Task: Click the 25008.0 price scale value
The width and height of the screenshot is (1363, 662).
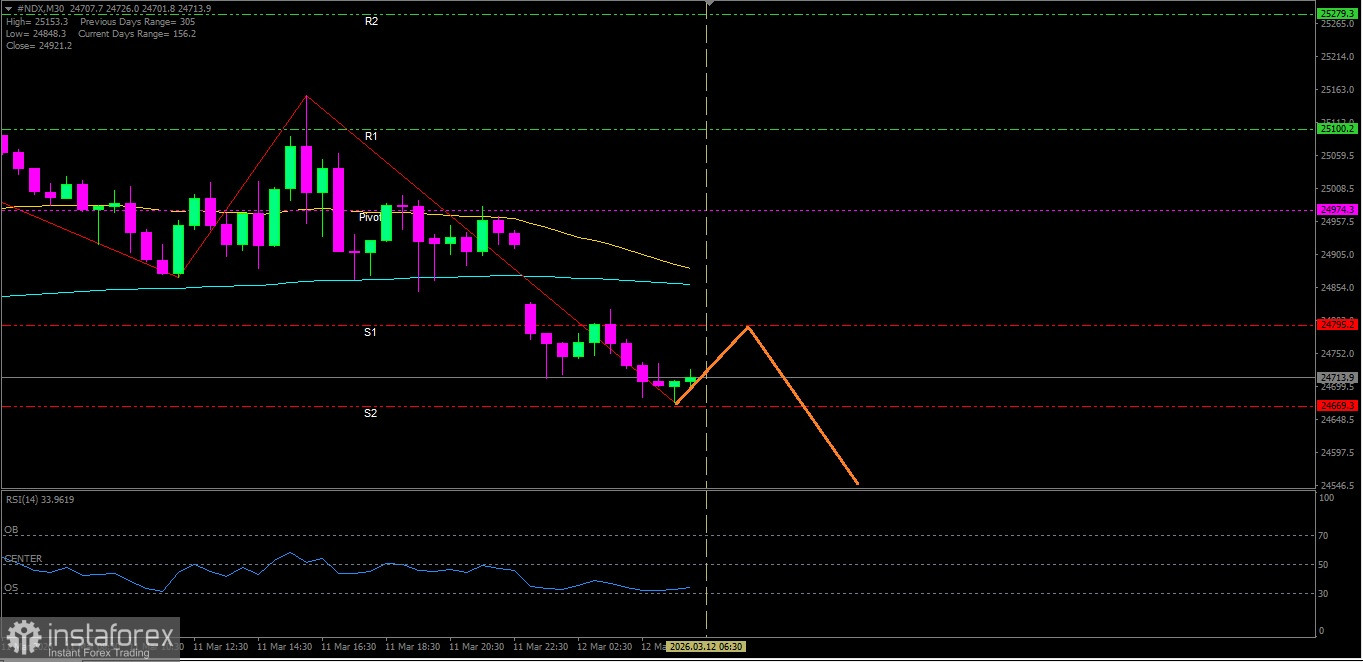Action: 1337,188
